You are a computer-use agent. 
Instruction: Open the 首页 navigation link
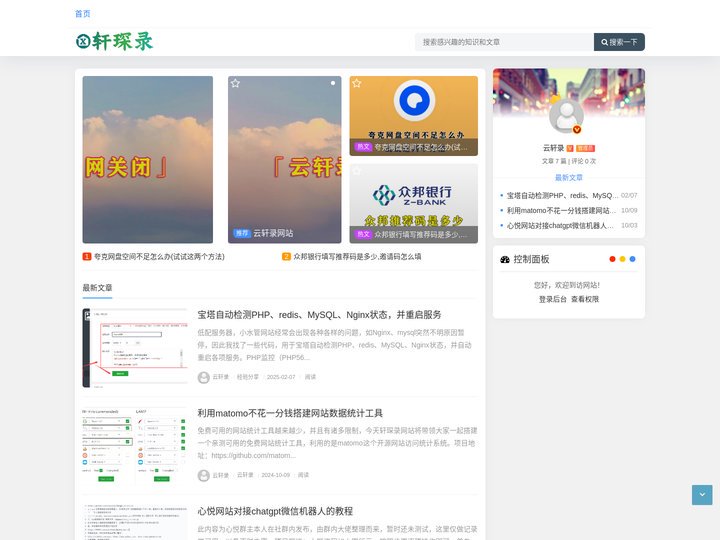83,14
